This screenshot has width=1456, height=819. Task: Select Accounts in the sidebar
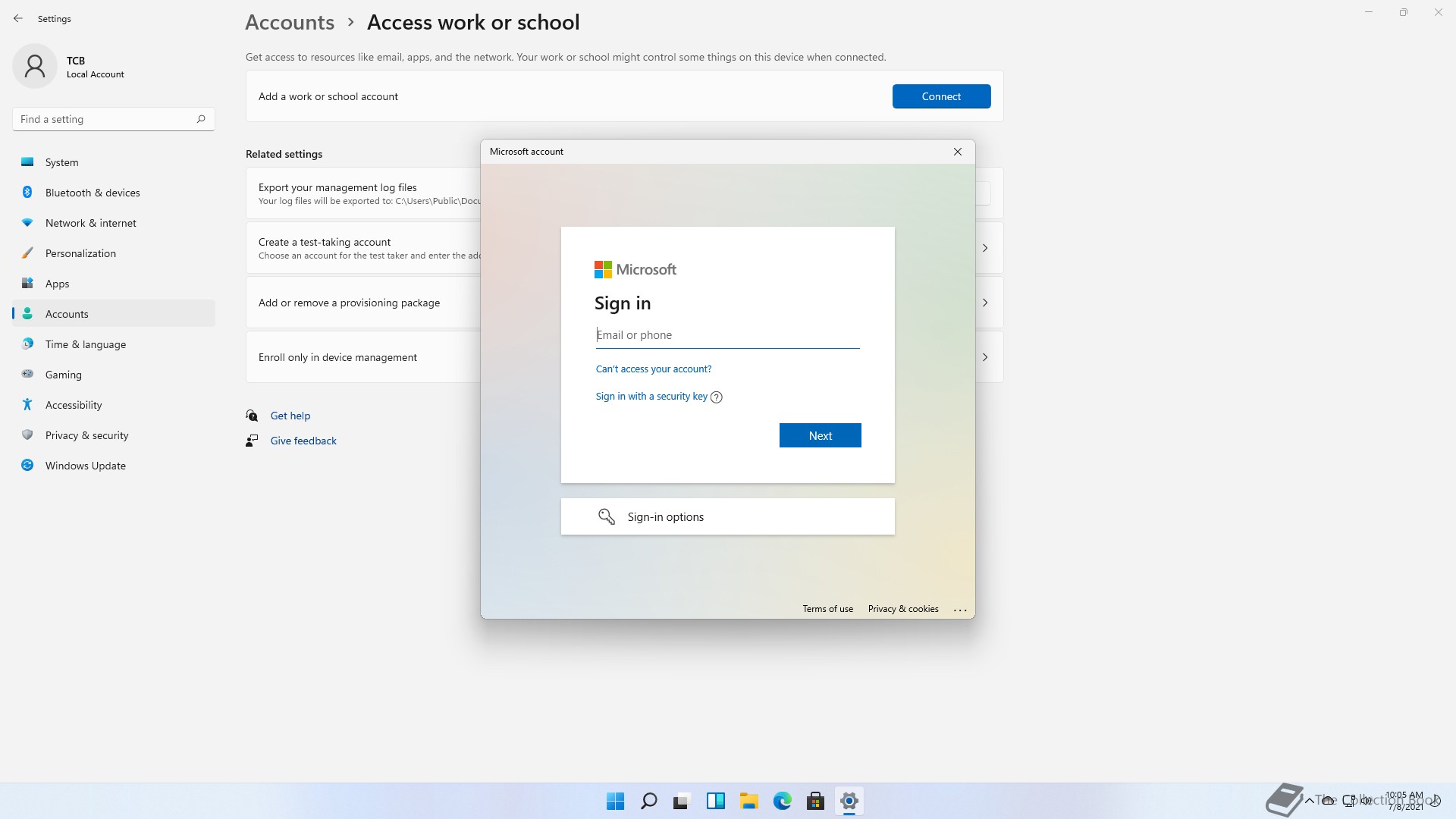pos(114,314)
